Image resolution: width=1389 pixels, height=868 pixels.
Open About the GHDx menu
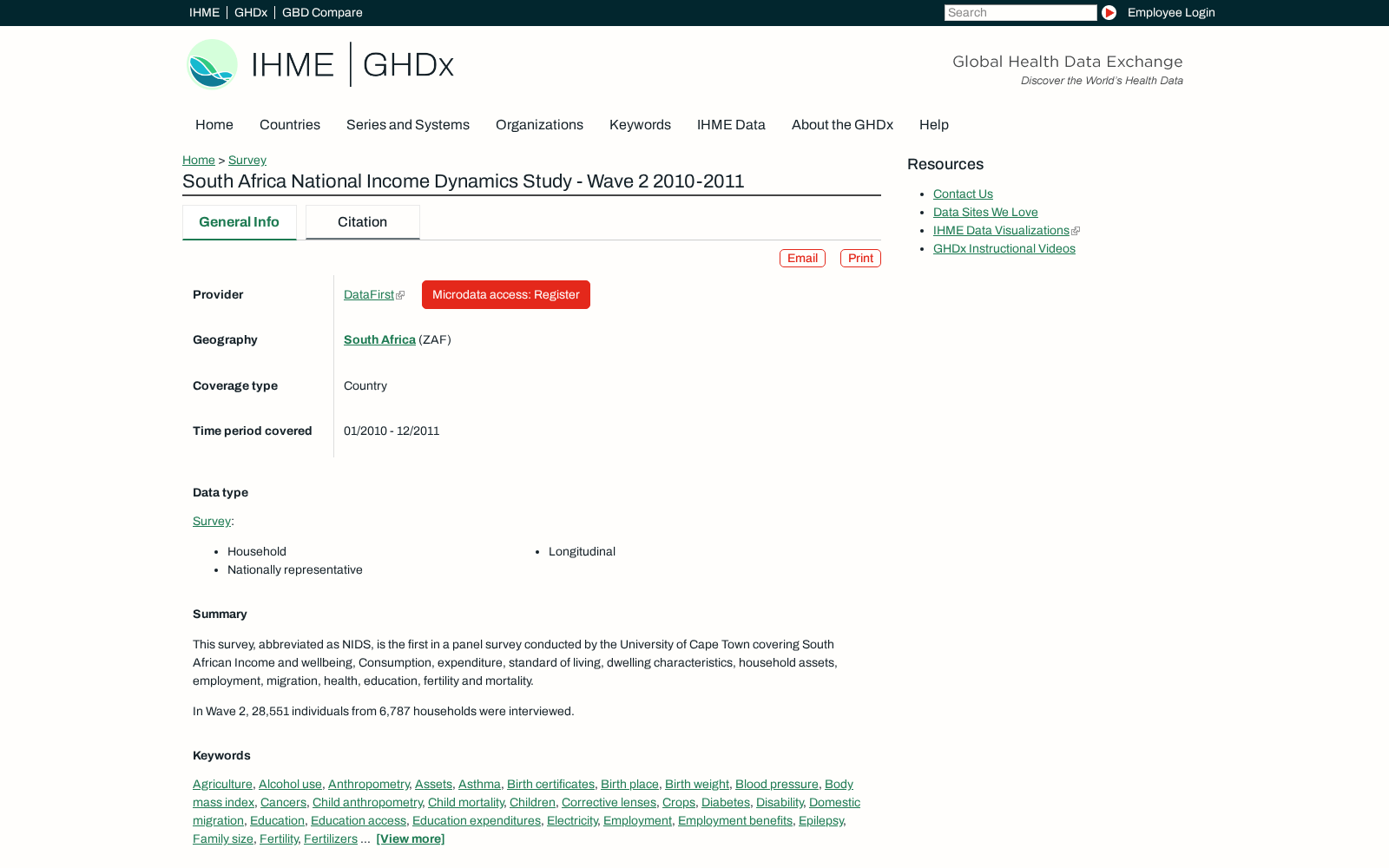pos(842,125)
